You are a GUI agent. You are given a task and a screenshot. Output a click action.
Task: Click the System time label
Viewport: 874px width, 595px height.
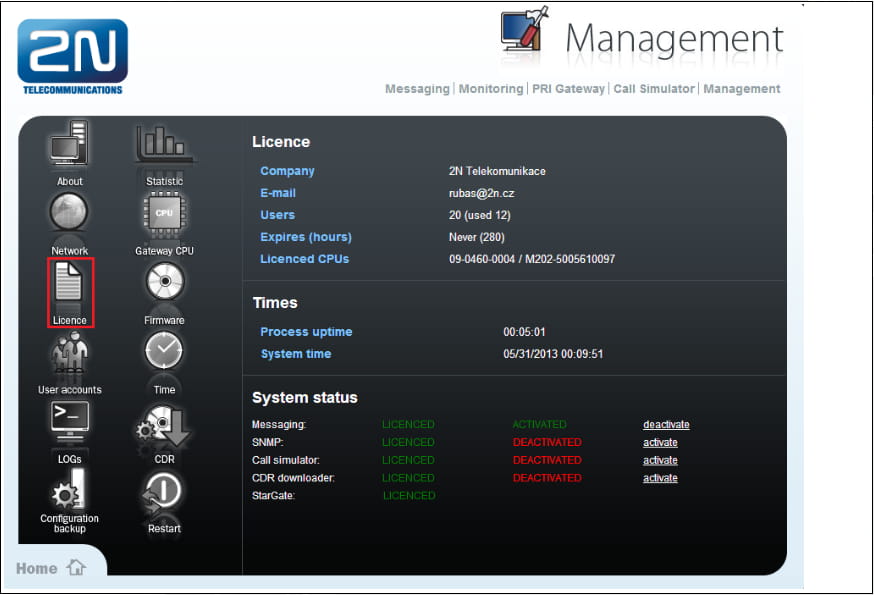click(296, 354)
